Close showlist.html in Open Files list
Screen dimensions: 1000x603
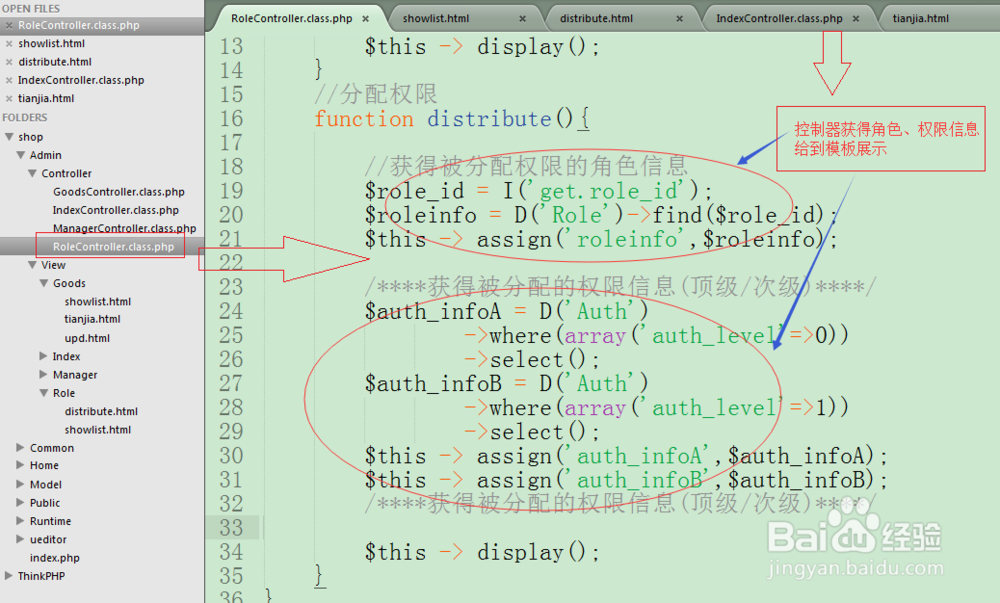coord(9,44)
